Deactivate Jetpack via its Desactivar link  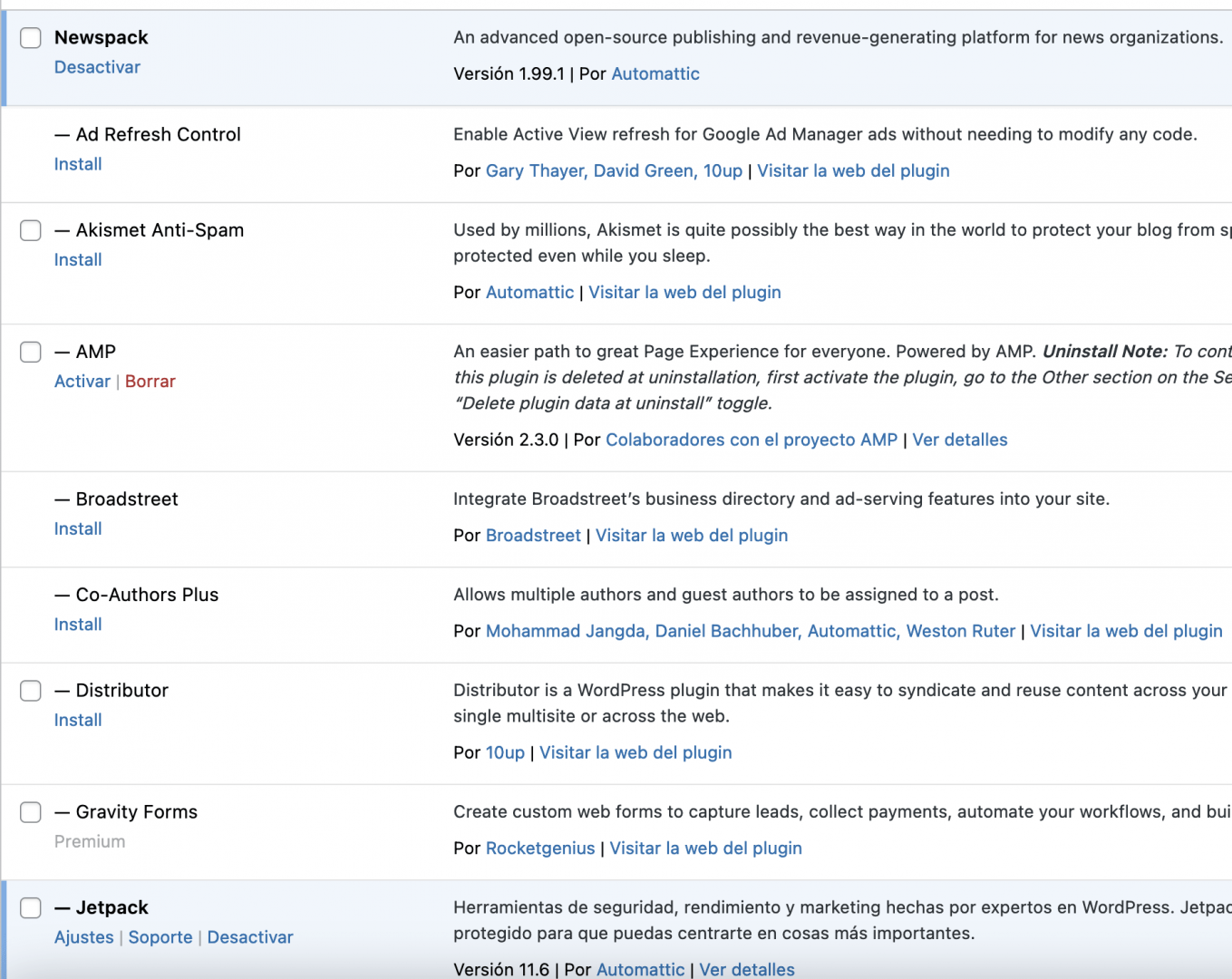point(250,937)
